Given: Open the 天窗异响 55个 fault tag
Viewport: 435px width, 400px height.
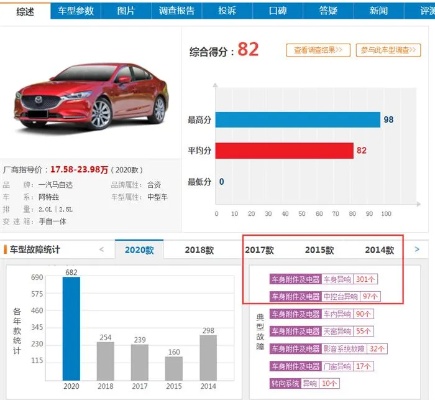Looking at the screenshot, I should [x=322, y=331].
